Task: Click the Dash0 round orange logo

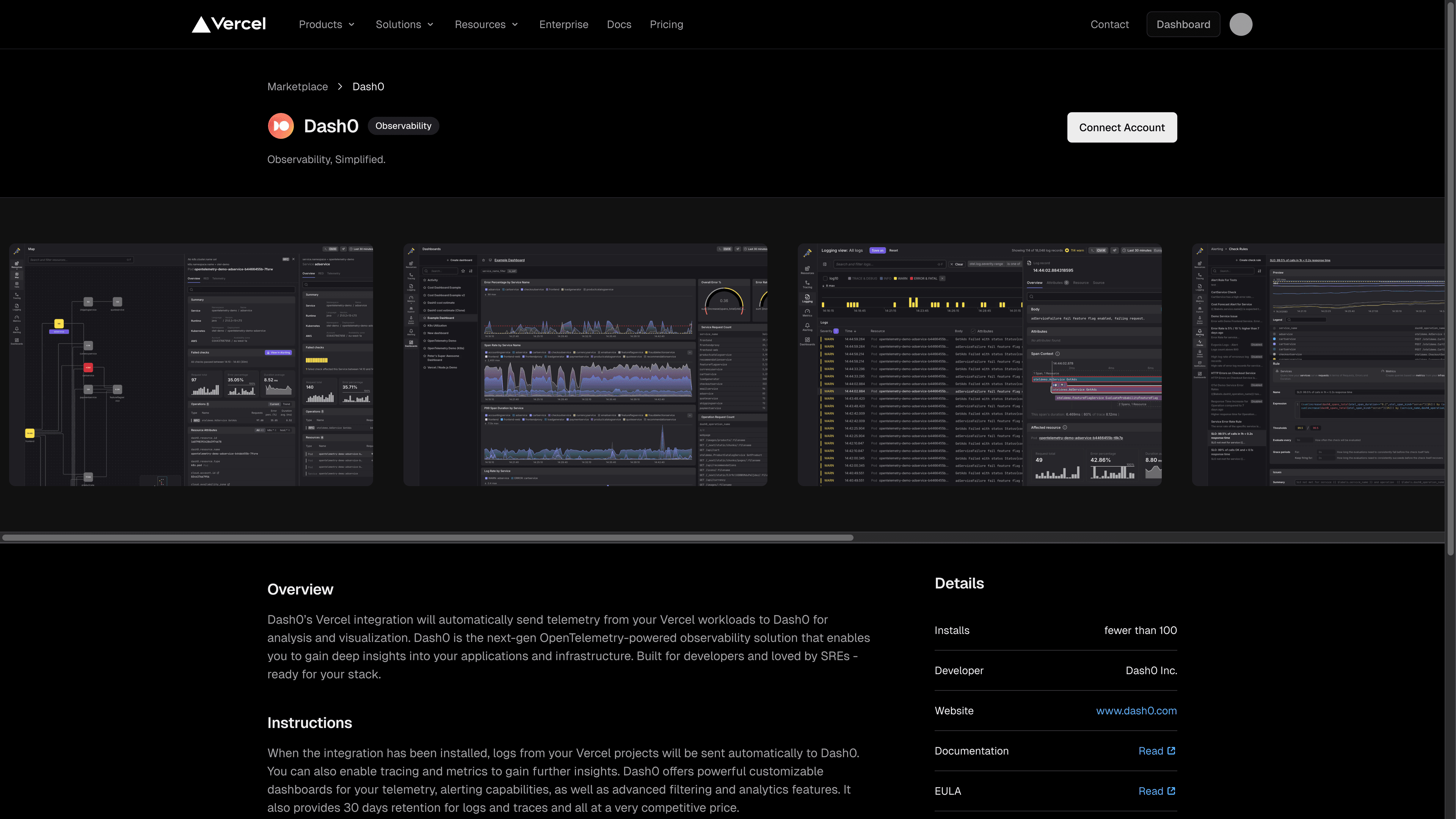Action: click(x=281, y=126)
